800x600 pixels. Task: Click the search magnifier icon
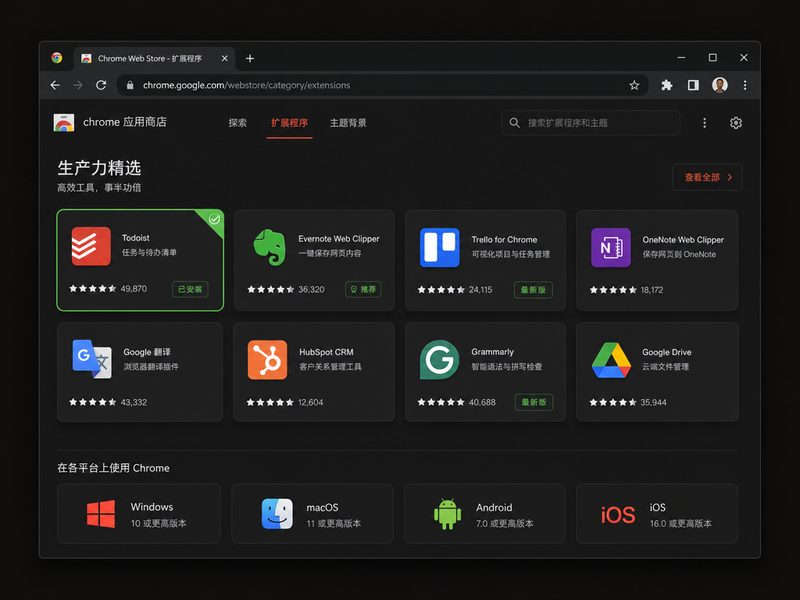point(514,123)
